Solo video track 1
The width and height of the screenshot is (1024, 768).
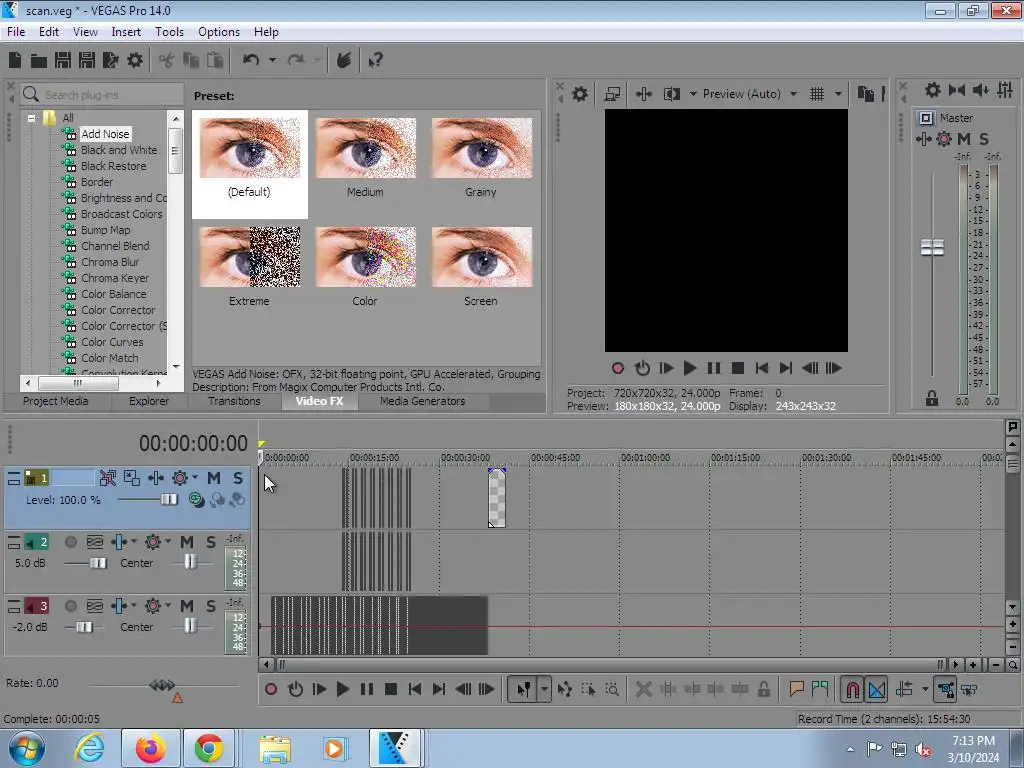point(238,478)
